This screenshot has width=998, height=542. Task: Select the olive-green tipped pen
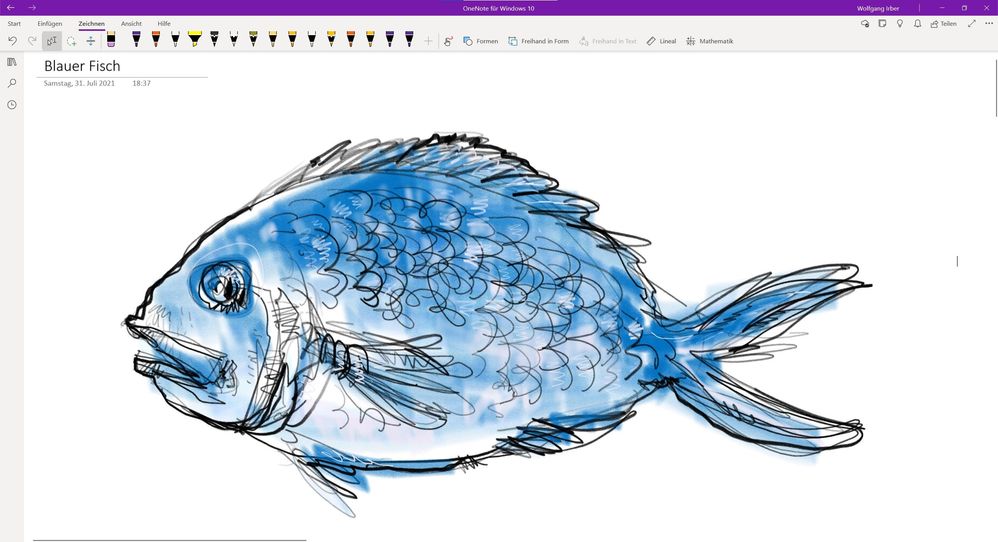pos(253,39)
